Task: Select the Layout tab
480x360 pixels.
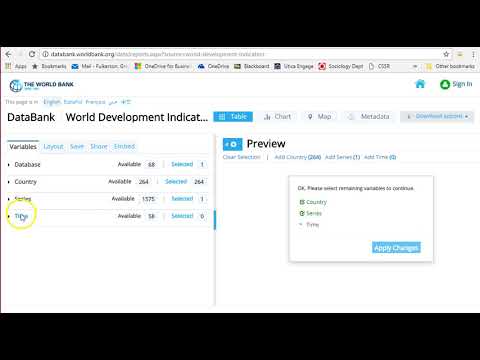Action: pos(53,147)
